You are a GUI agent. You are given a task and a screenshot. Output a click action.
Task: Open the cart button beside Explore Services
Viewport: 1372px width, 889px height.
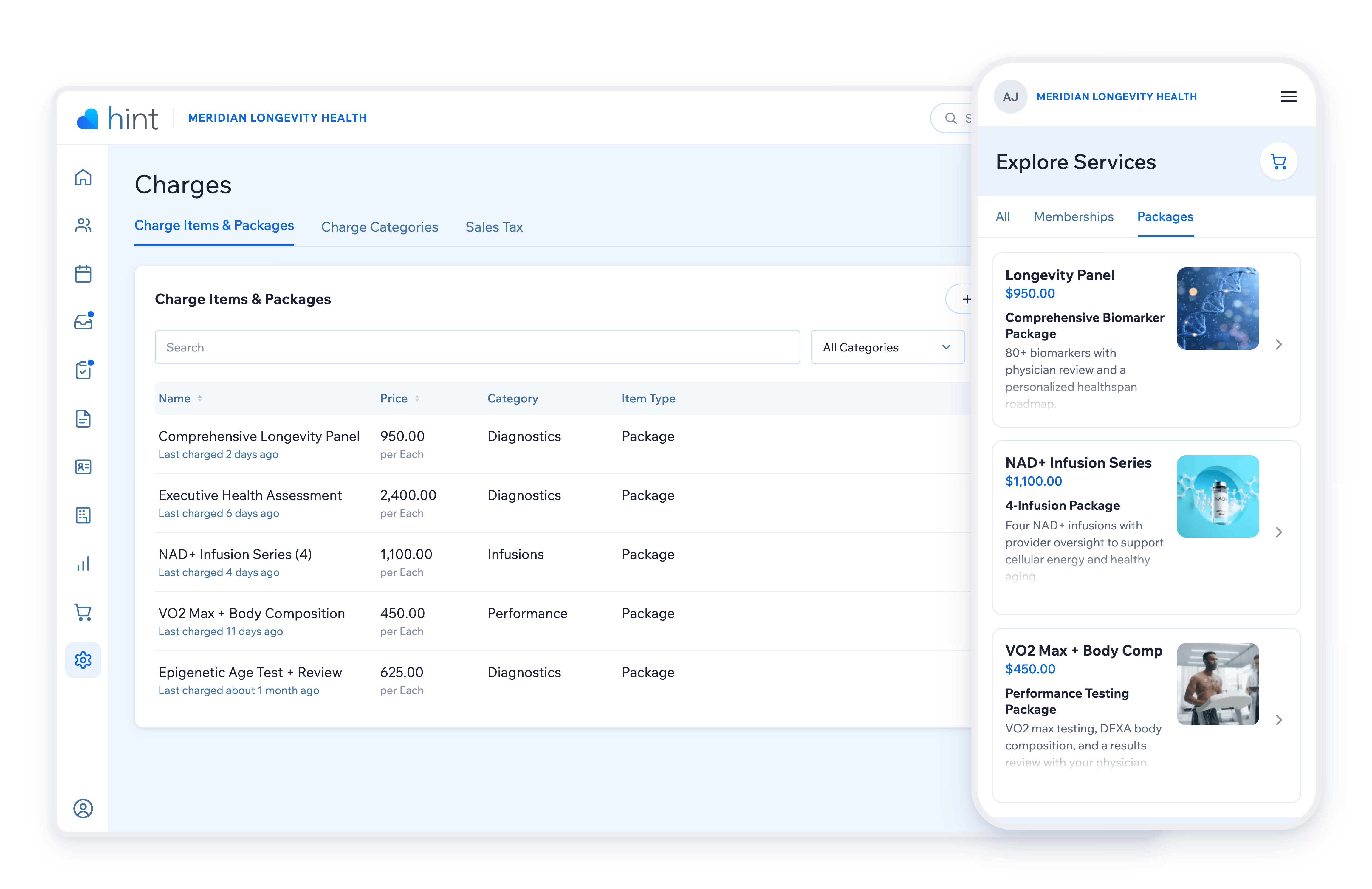point(1279,162)
